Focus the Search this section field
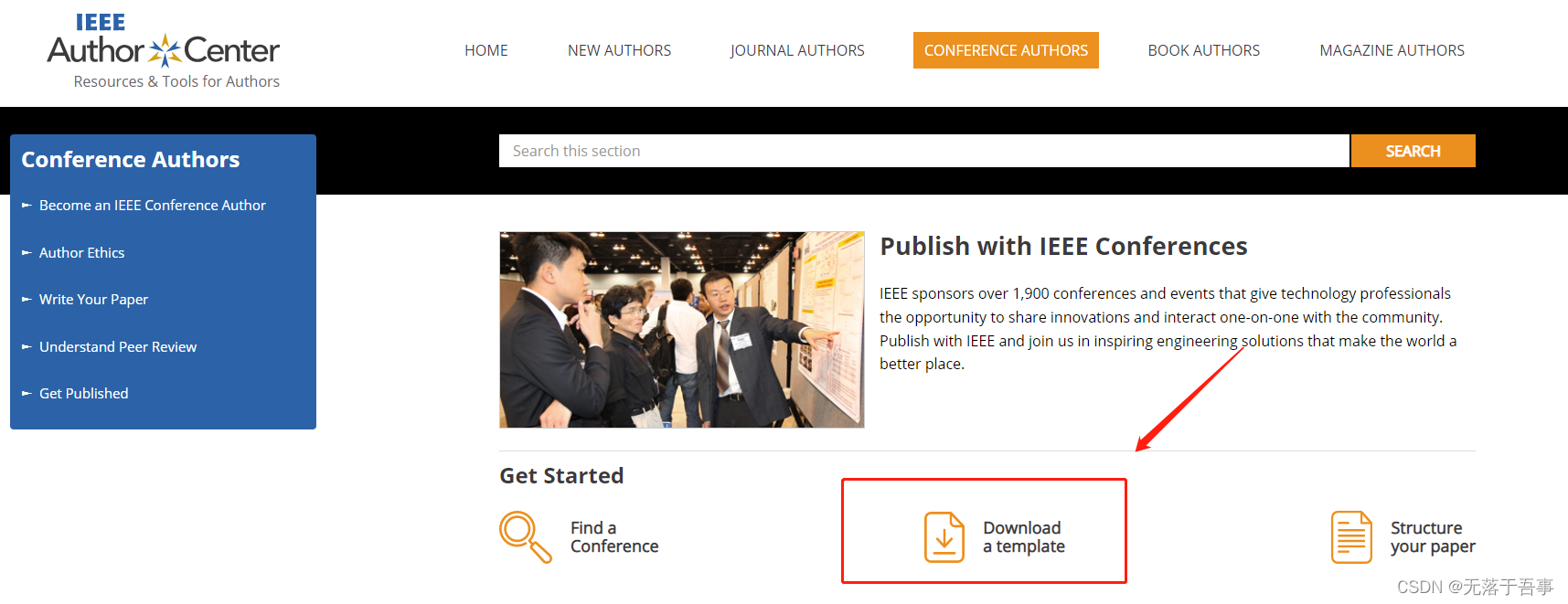The height and width of the screenshot is (604, 1568). point(923,151)
